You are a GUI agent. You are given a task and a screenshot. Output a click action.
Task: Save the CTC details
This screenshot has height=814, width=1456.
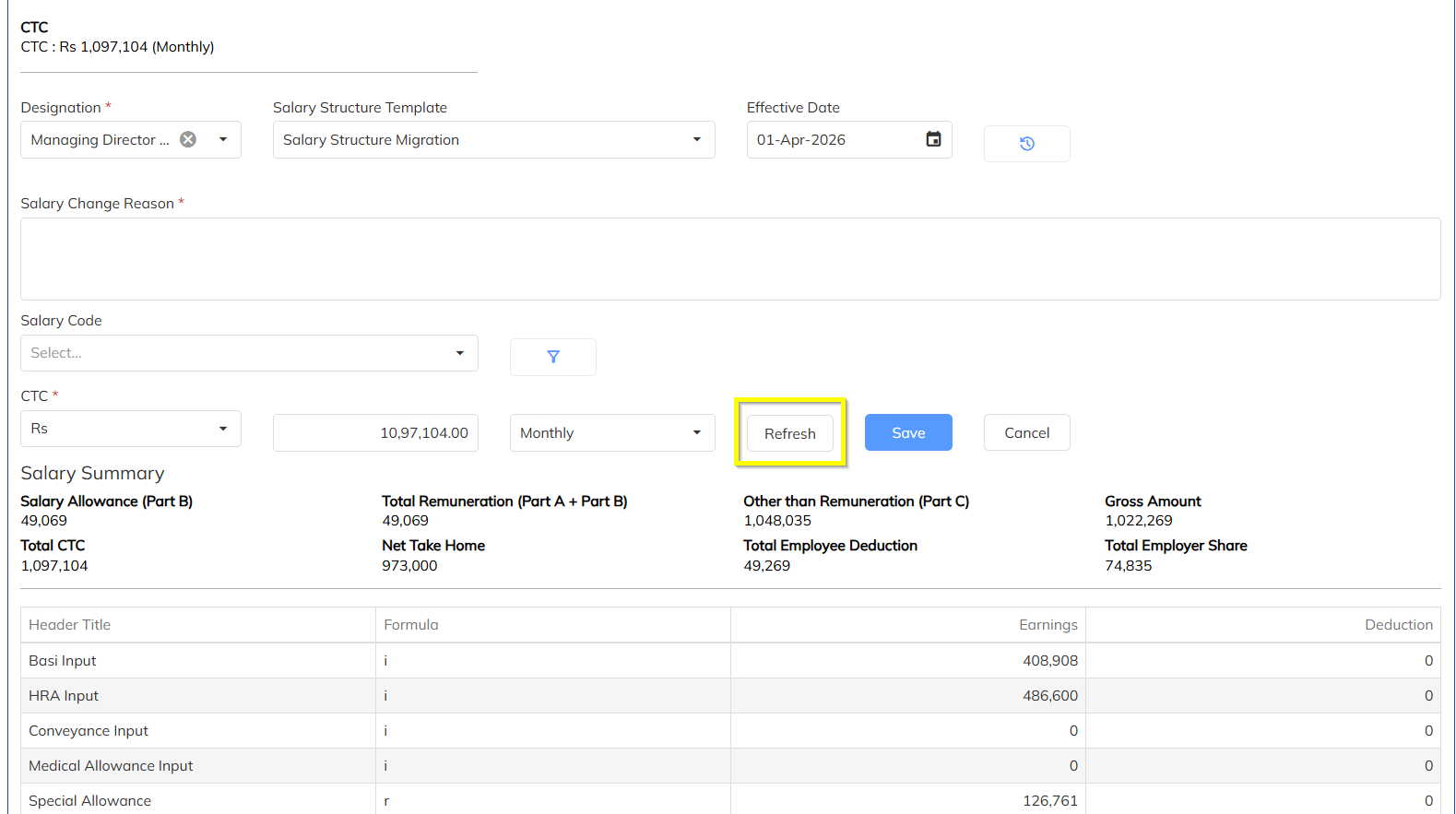click(x=908, y=432)
